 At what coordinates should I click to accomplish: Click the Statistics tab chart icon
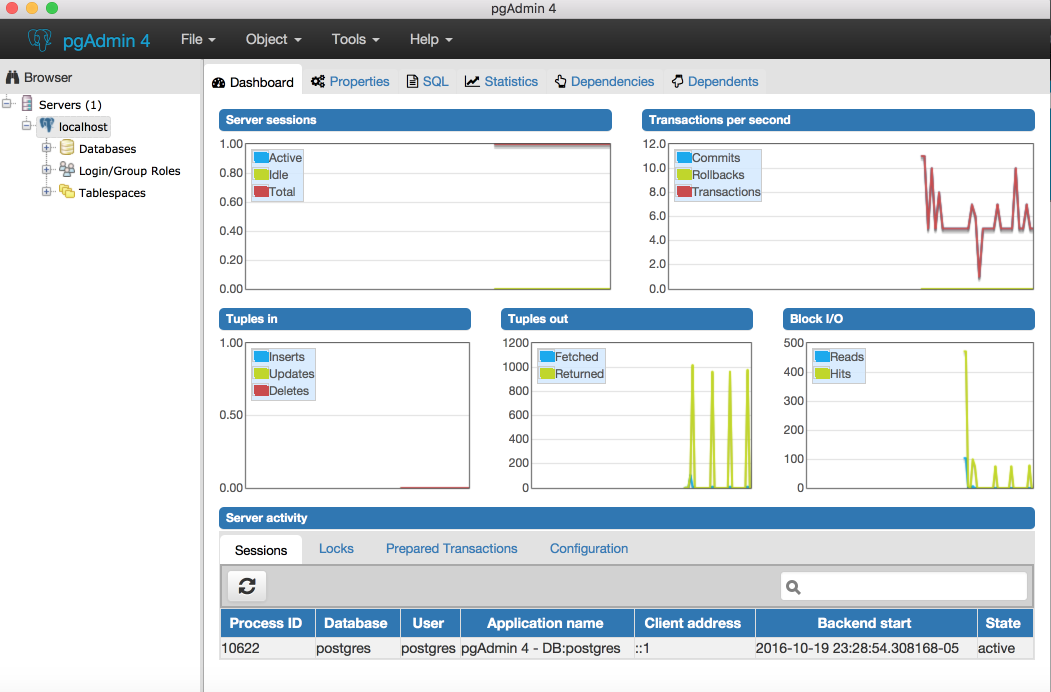(473, 81)
